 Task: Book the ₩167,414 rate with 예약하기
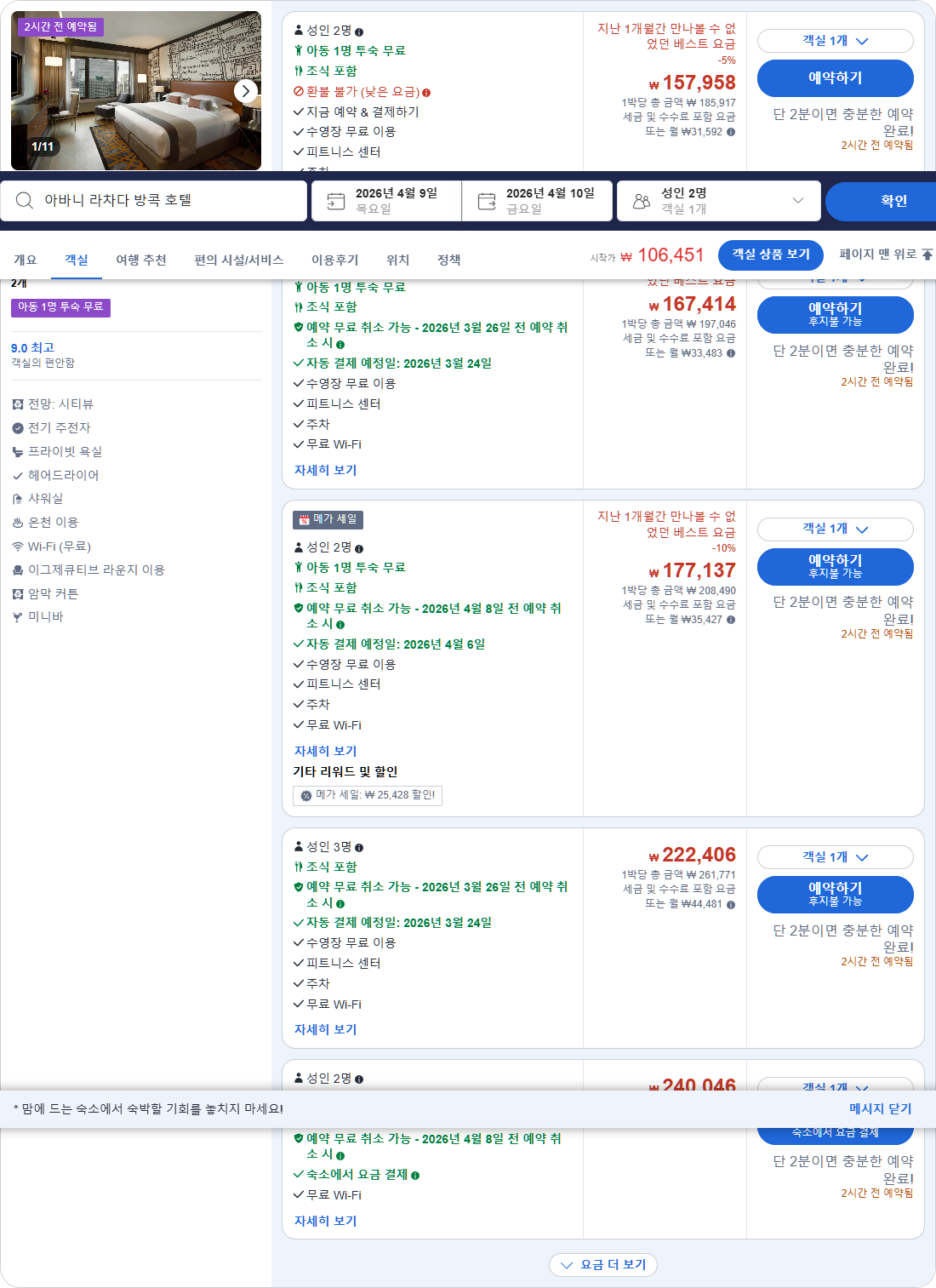pyautogui.click(x=836, y=314)
